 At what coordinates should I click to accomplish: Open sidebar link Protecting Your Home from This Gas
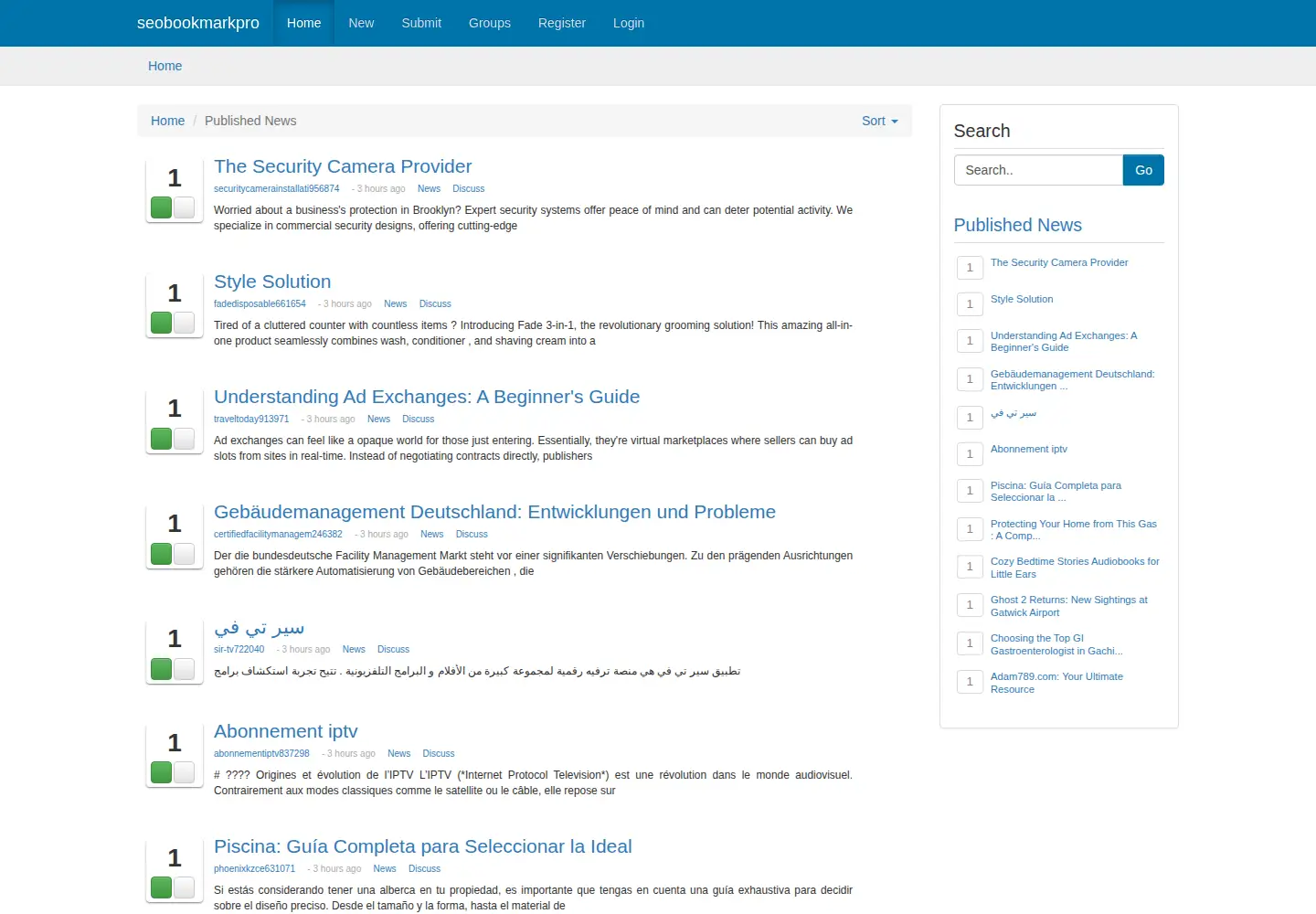click(x=1074, y=530)
